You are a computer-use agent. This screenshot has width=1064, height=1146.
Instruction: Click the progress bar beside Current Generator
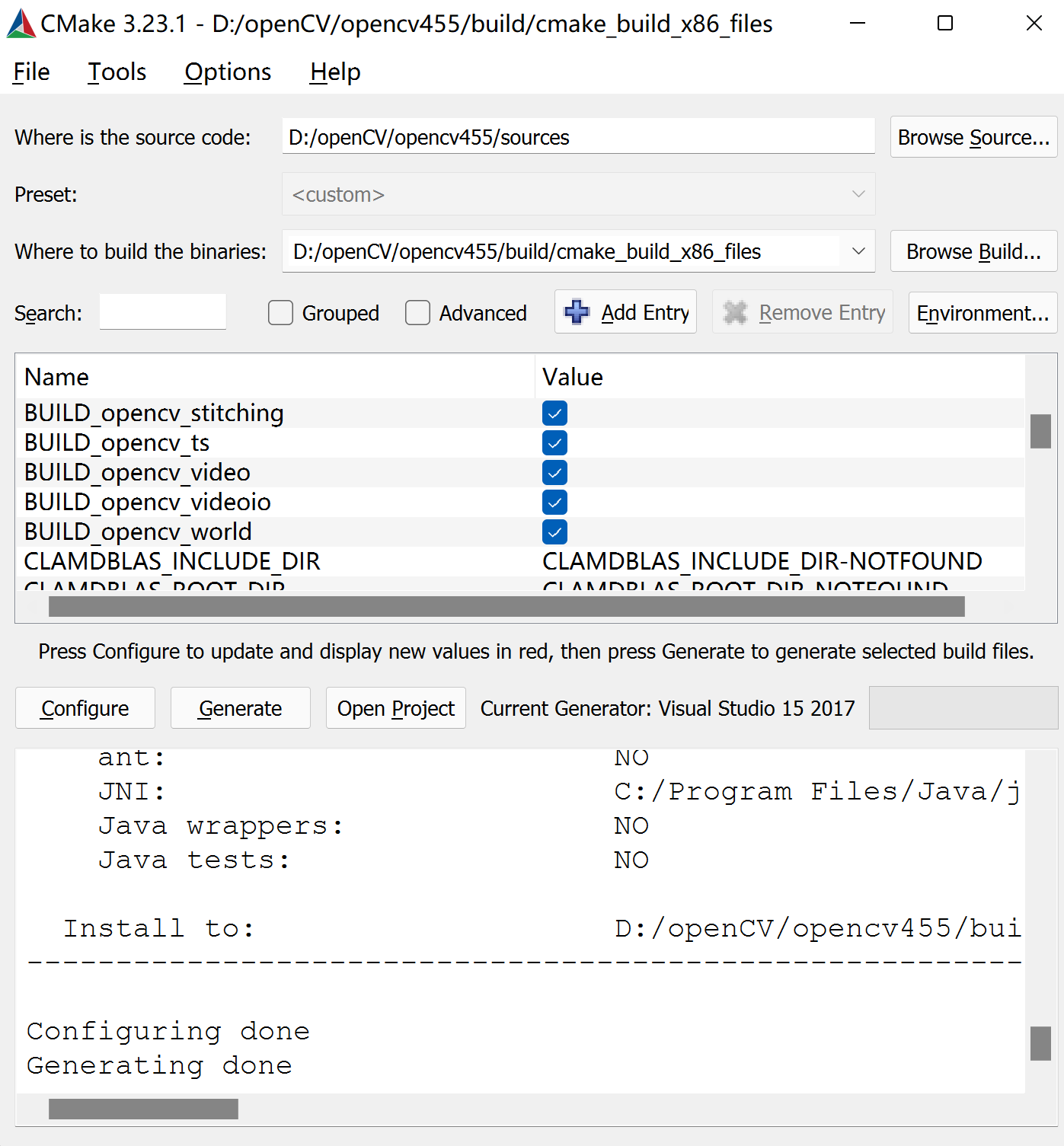pyautogui.click(x=963, y=708)
